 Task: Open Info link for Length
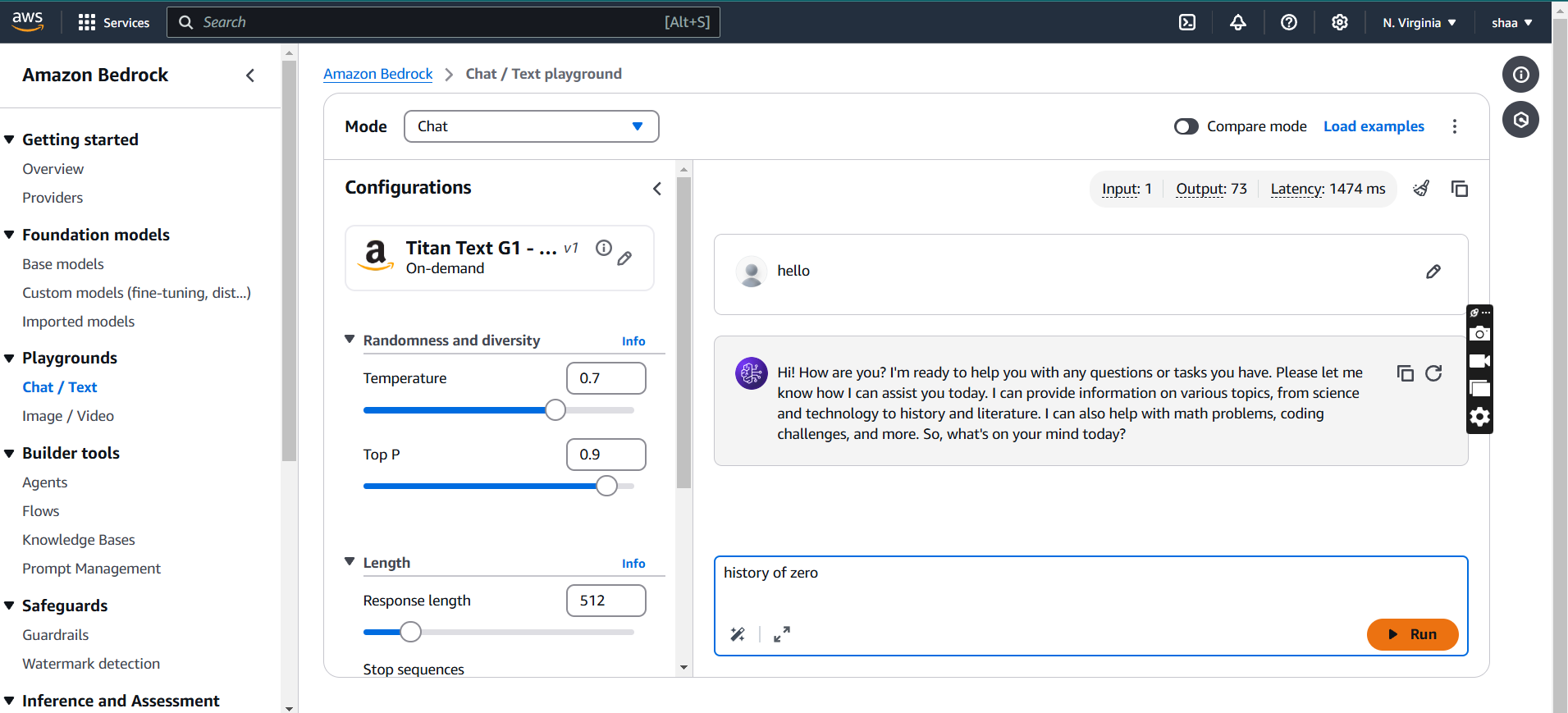click(x=633, y=564)
